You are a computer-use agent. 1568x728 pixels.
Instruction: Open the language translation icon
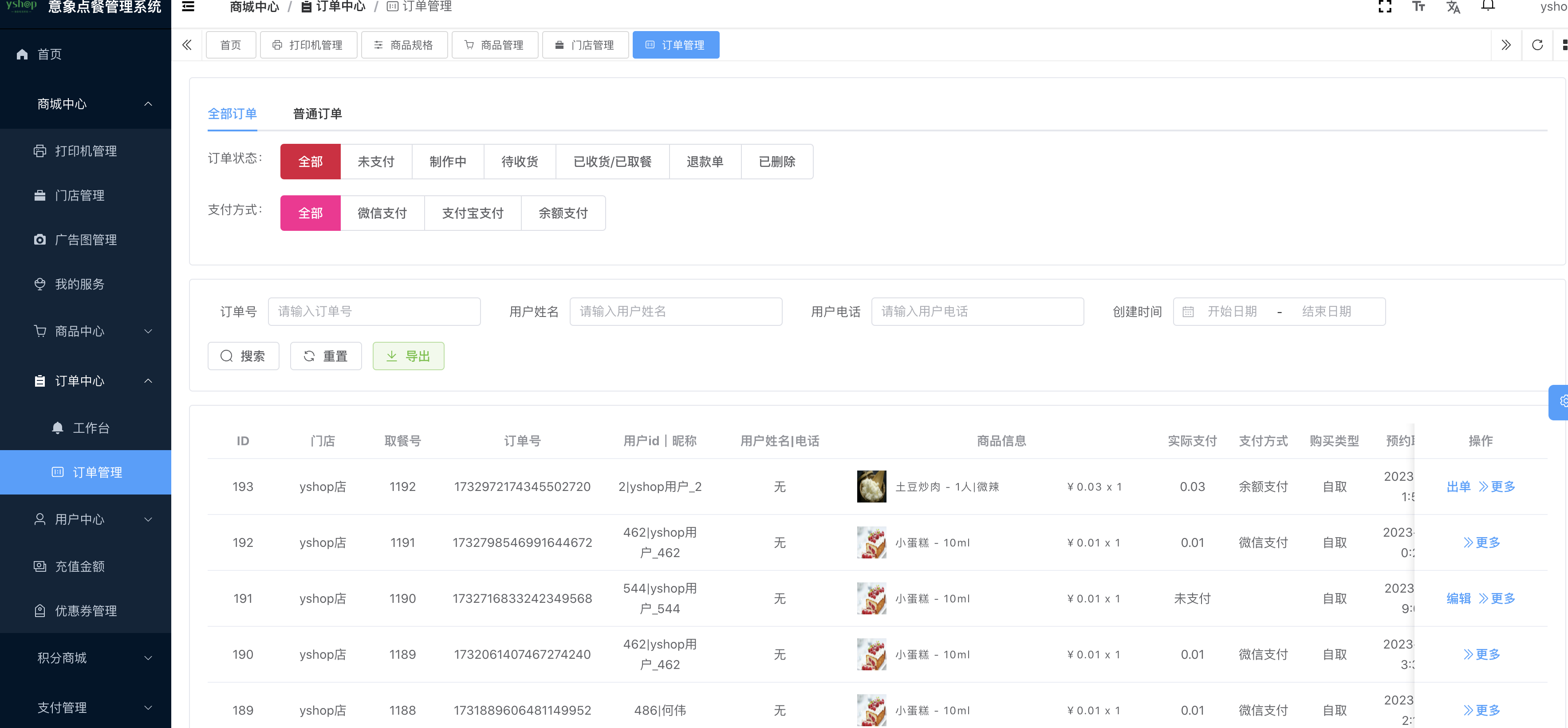(x=1453, y=7)
